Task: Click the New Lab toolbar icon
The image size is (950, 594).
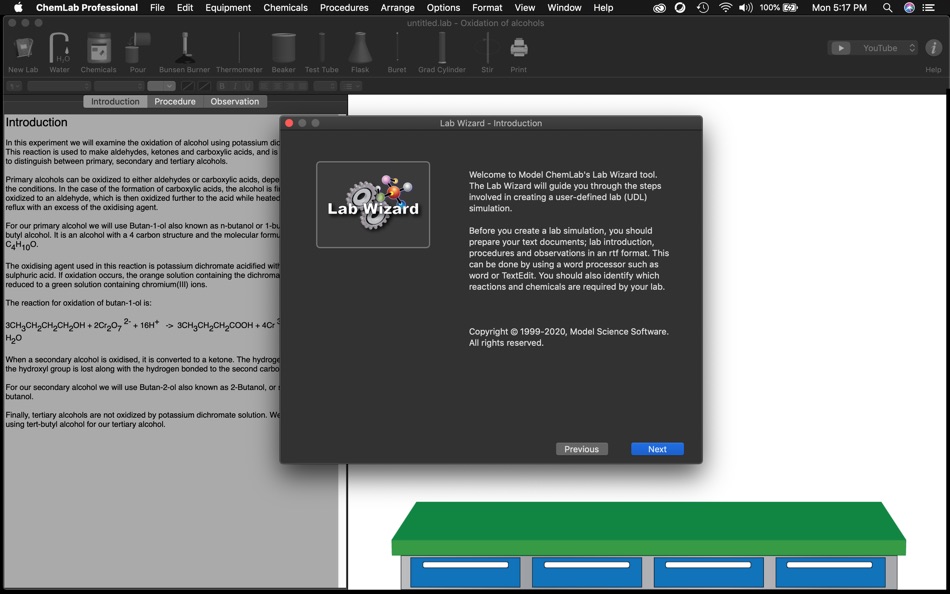Action: 23,48
